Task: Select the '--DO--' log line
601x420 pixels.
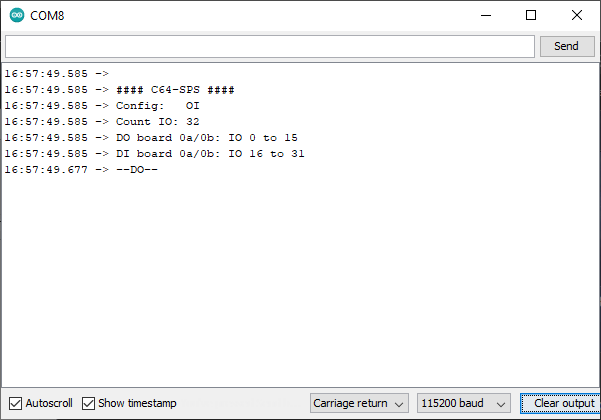Action: coord(81,170)
